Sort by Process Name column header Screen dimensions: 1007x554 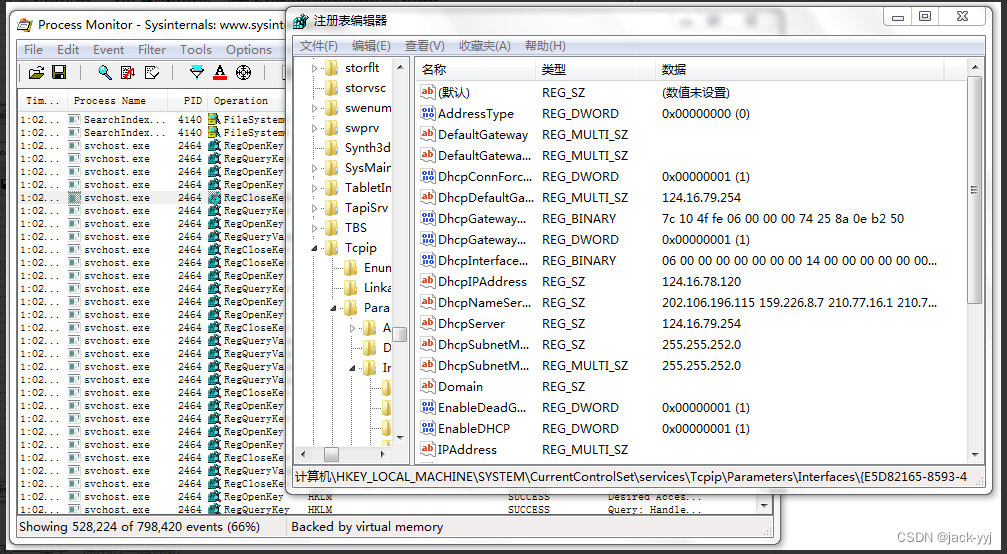(x=117, y=101)
